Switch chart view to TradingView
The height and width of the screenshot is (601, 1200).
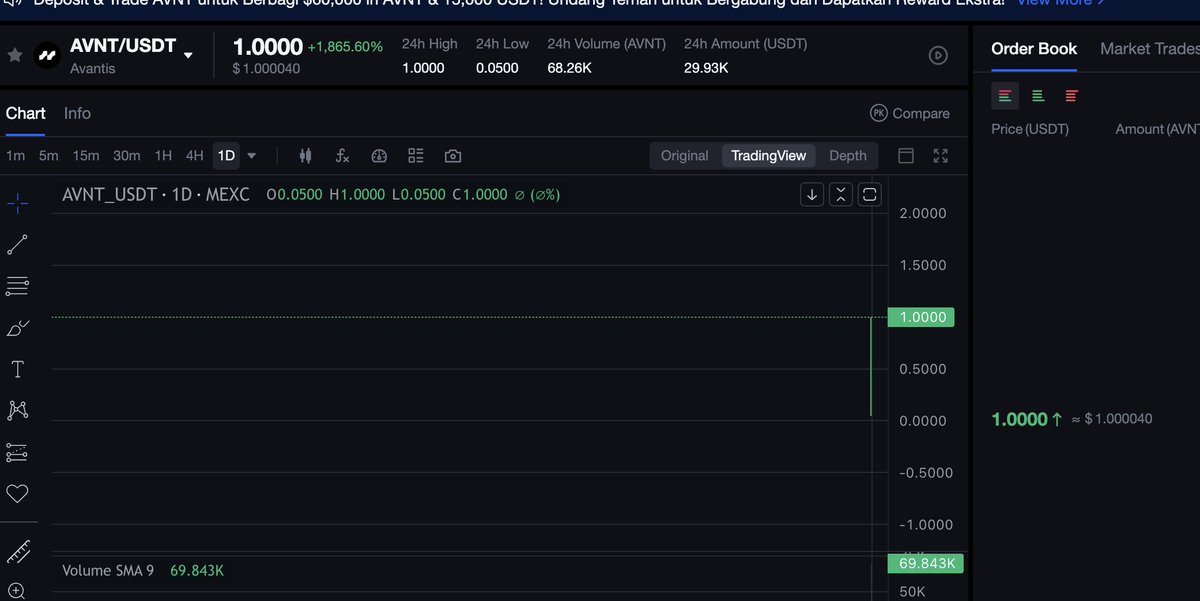click(x=768, y=156)
